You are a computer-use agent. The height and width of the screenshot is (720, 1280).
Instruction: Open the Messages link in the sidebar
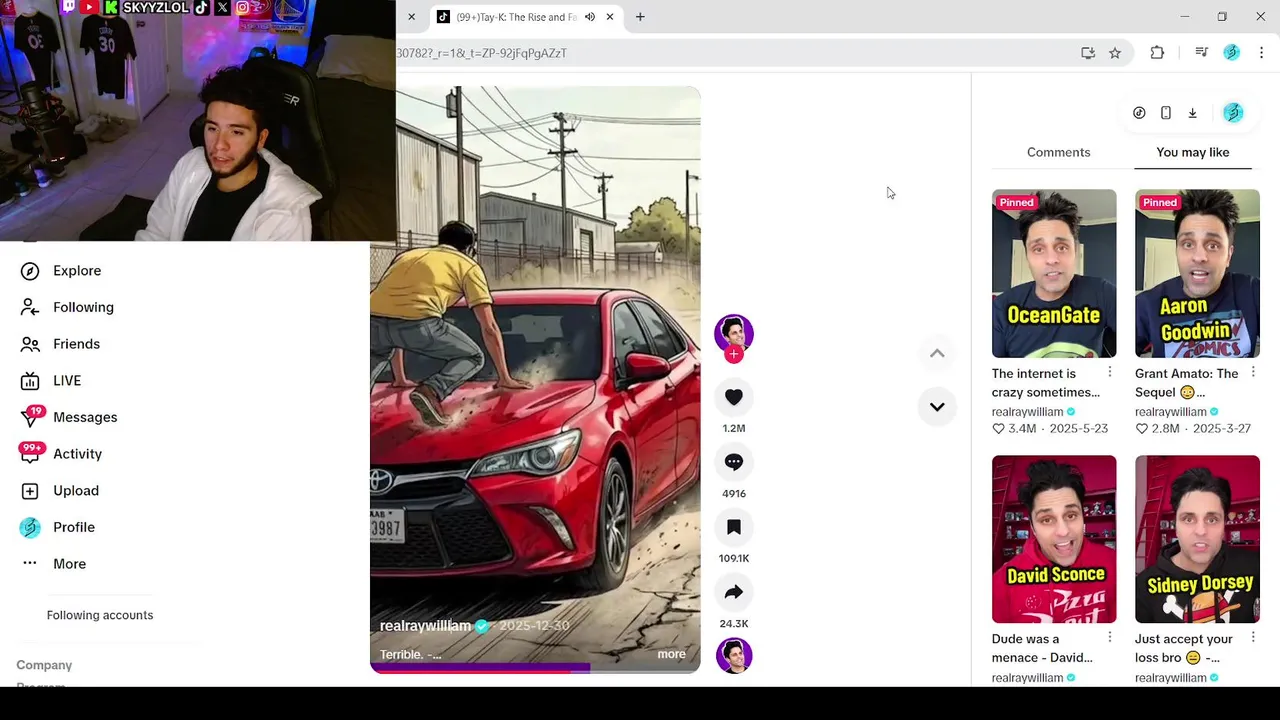click(85, 417)
